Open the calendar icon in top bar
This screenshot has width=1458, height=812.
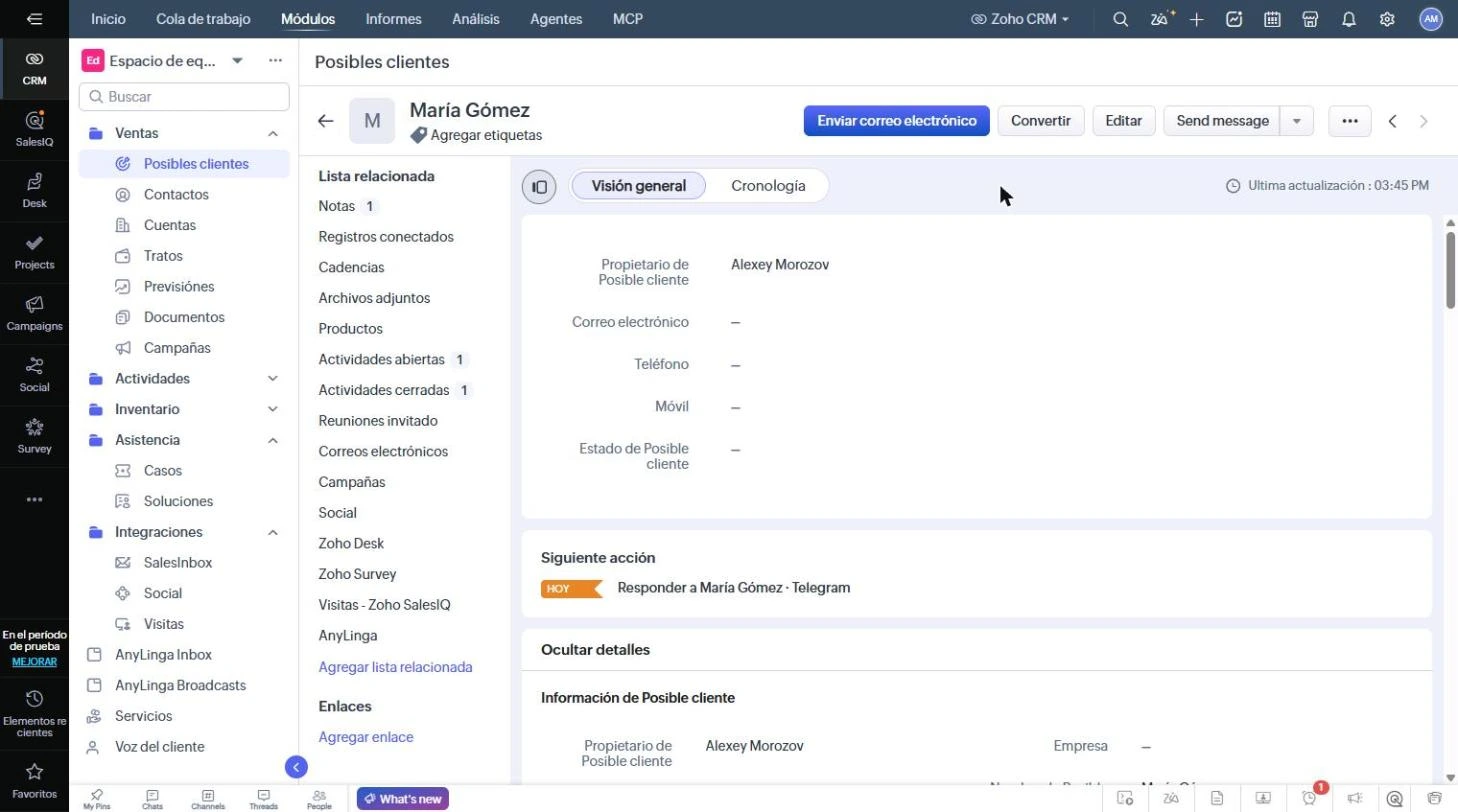[1272, 19]
